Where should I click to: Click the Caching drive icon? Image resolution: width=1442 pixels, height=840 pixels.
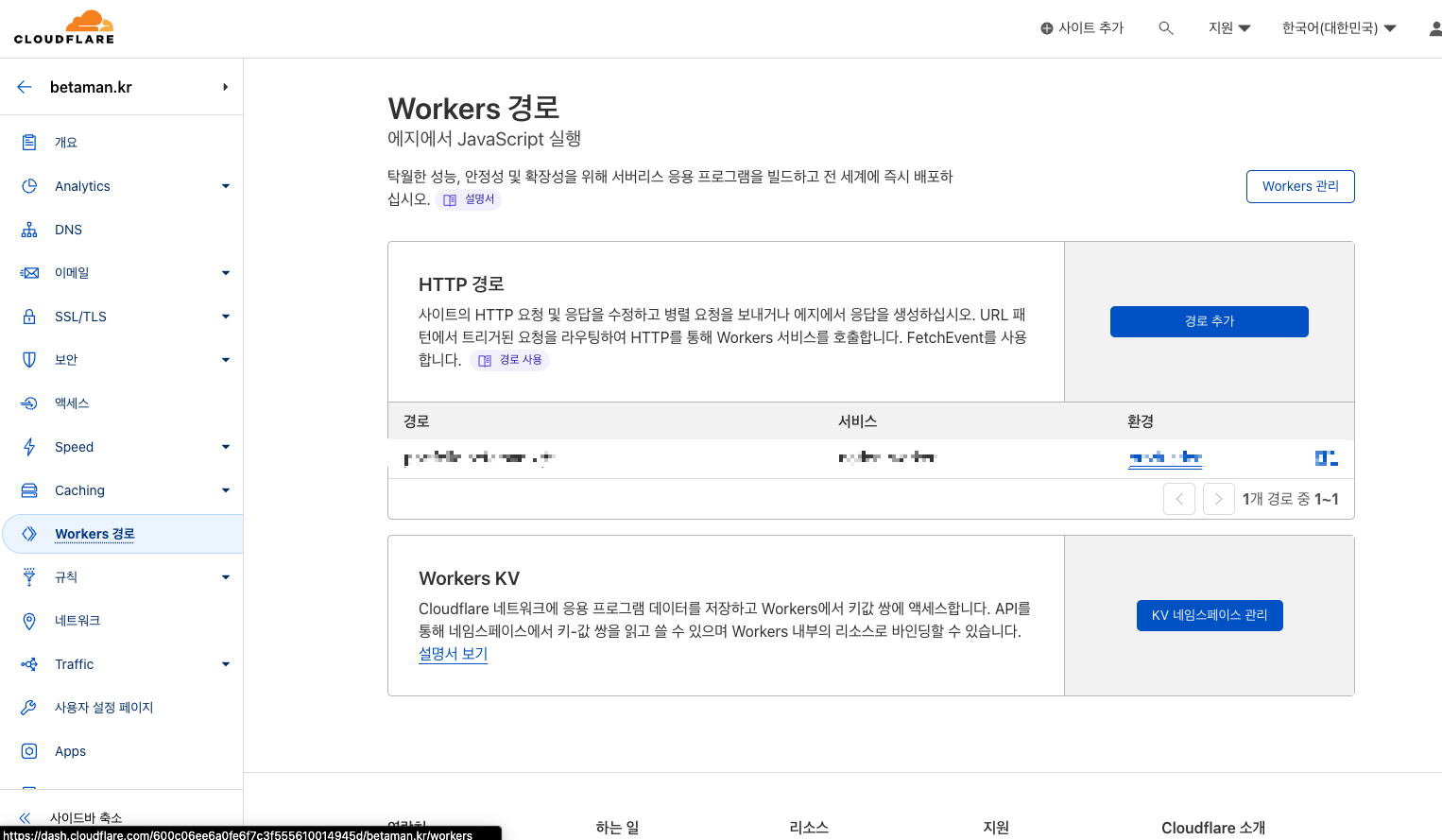click(x=29, y=490)
